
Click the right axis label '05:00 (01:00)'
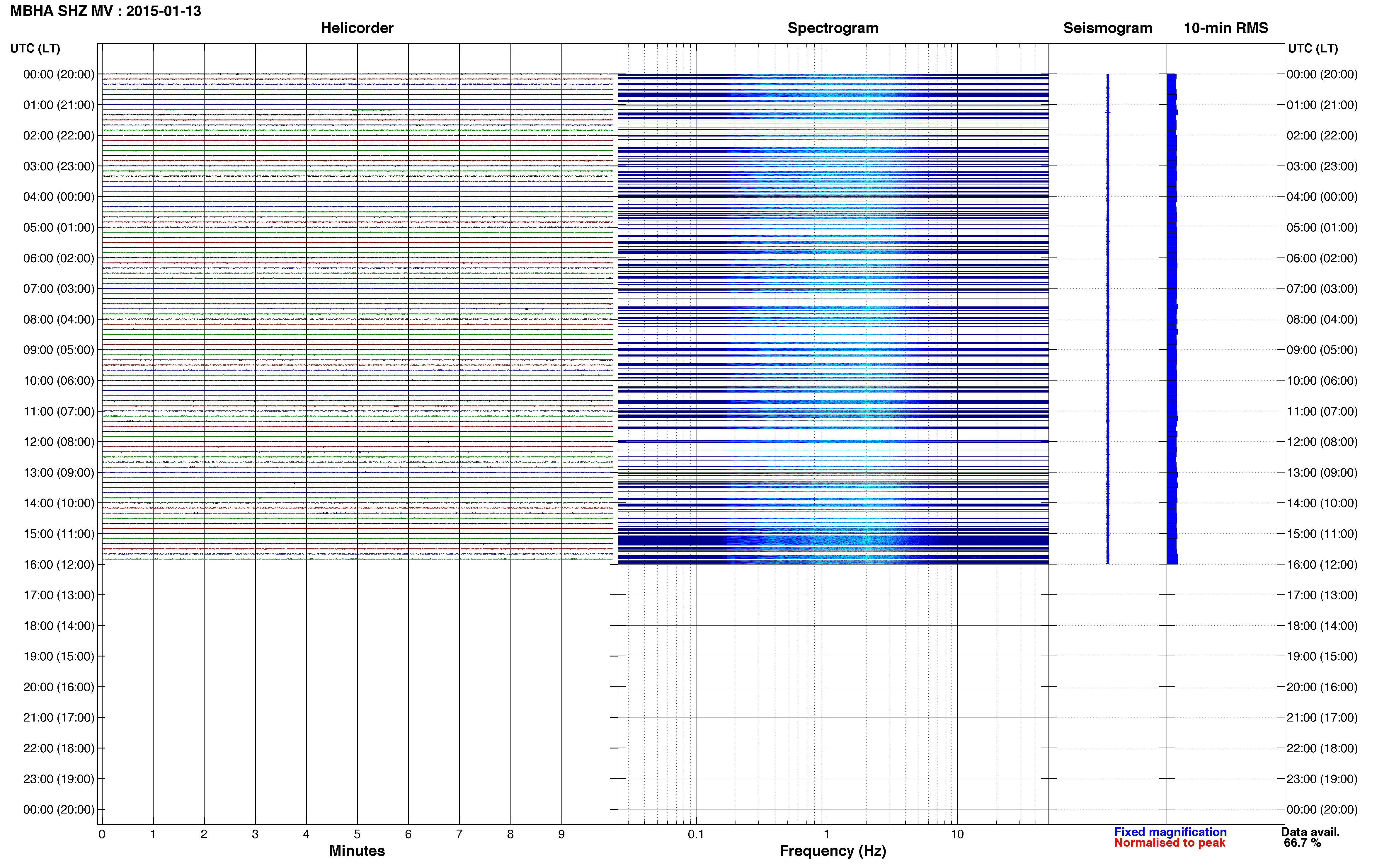pyautogui.click(x=1322, y=227)
